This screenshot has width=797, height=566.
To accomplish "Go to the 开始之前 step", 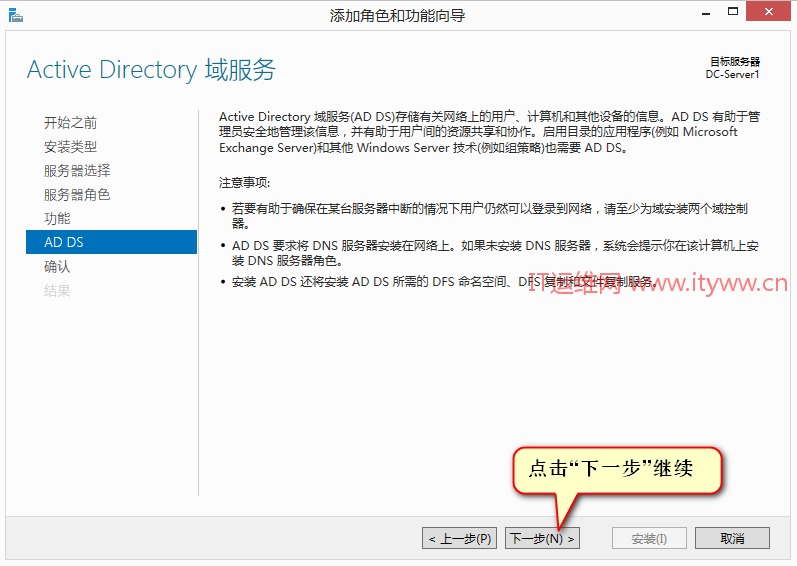I will 70,122.
